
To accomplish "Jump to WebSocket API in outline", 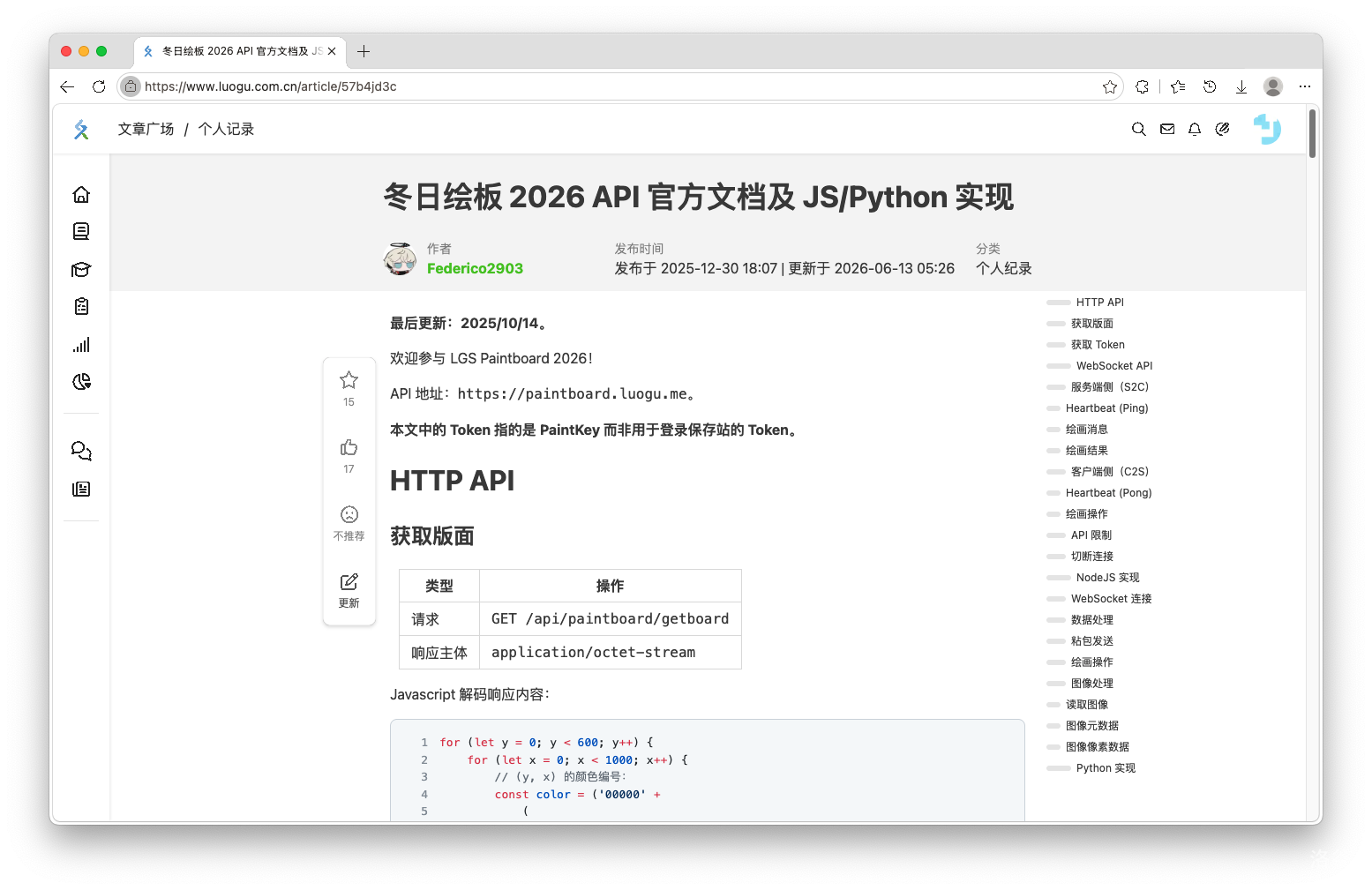I will (1114, 366).
